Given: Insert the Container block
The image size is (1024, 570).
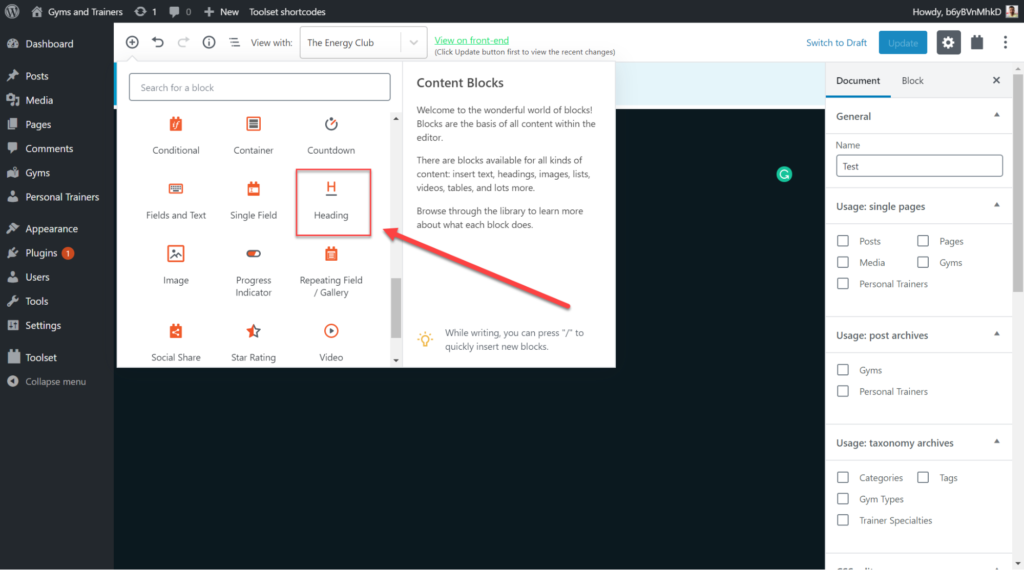Looking at the screenshot, I should (253, 136).
